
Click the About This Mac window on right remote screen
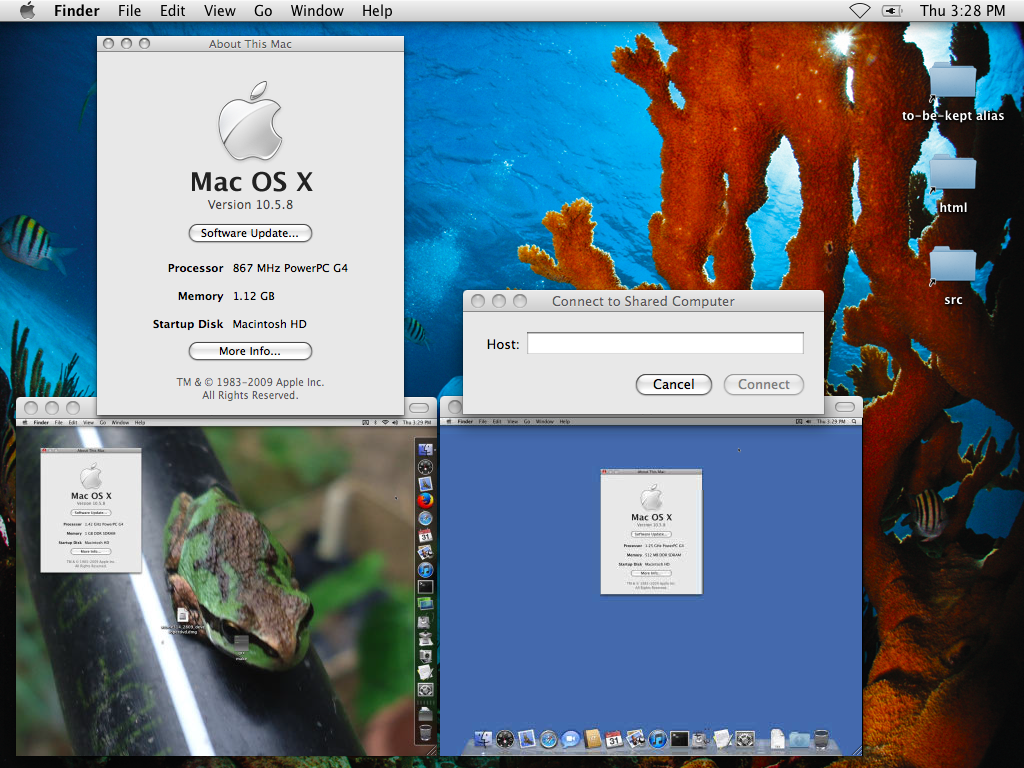point(651,532)
